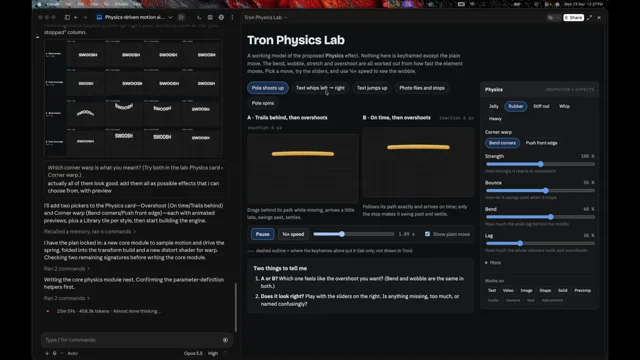Viewport: 640px width, 360px height.
Task: Click the Strength slider handle
Action: tap(540, 164)
